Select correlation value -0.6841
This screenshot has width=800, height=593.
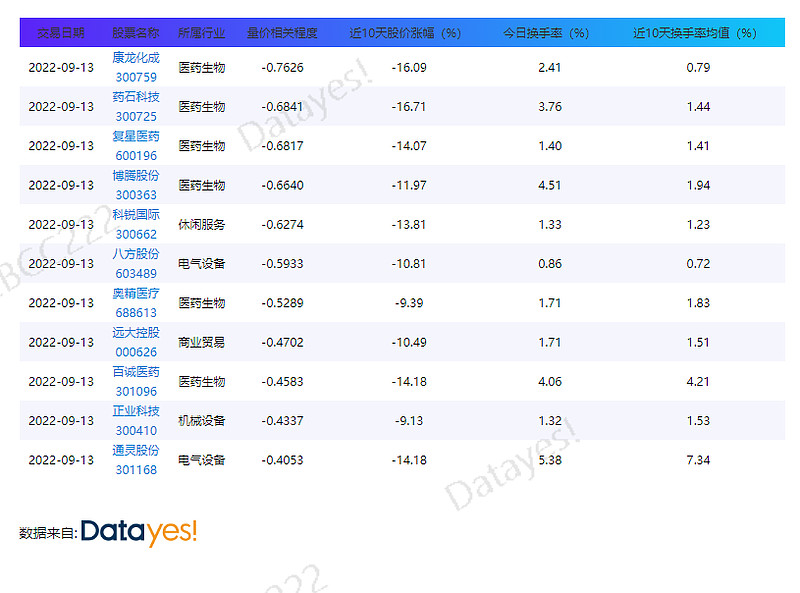[x=282, y=107]
